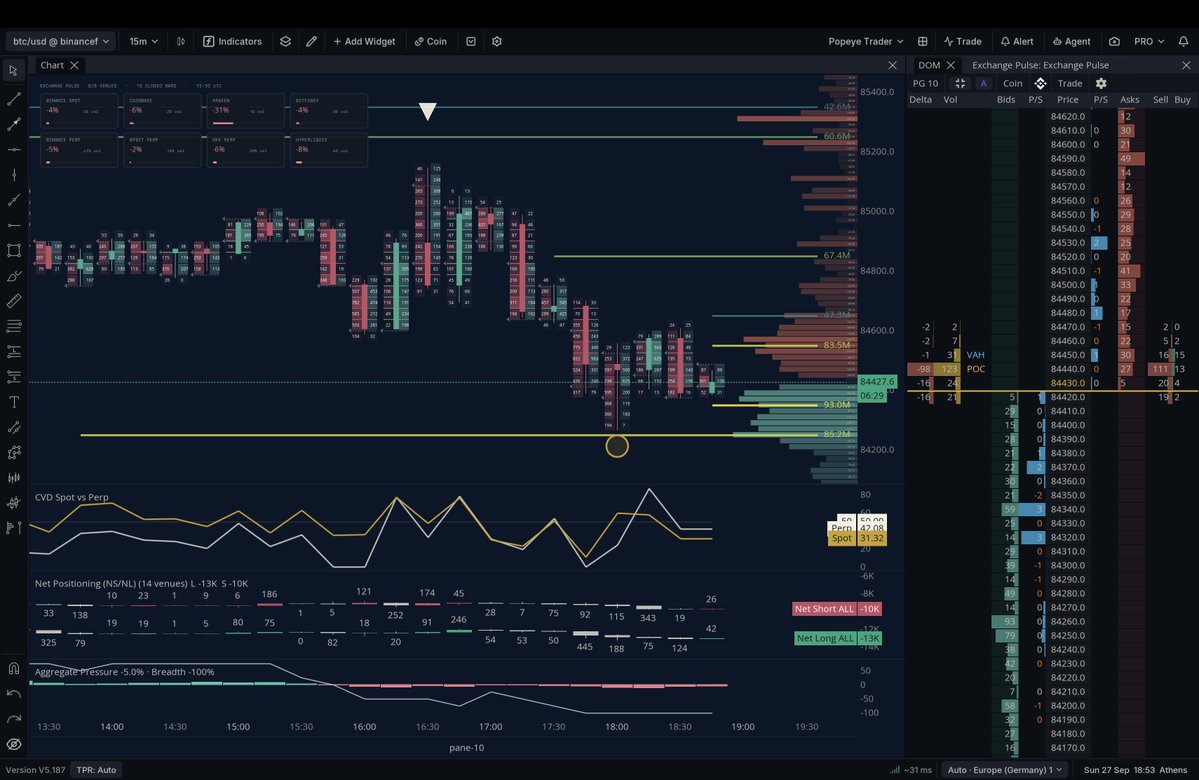Choose the anchored candles tool
The height and width of the screenshot is (780, 1199).
(x=14, y=503)
